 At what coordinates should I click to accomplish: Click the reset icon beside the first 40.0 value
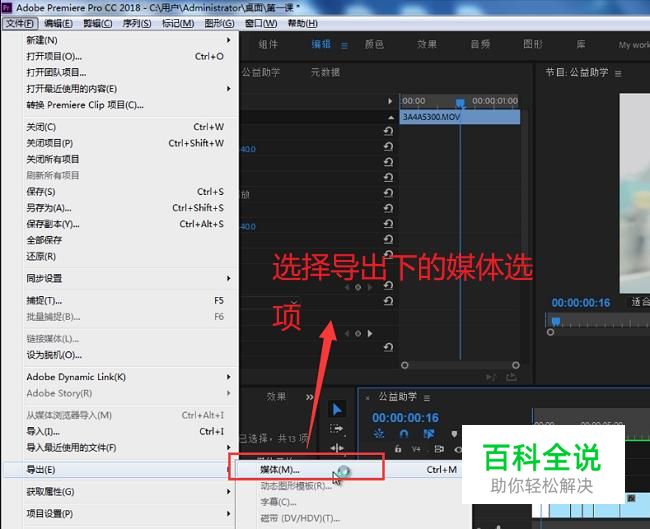388,146
